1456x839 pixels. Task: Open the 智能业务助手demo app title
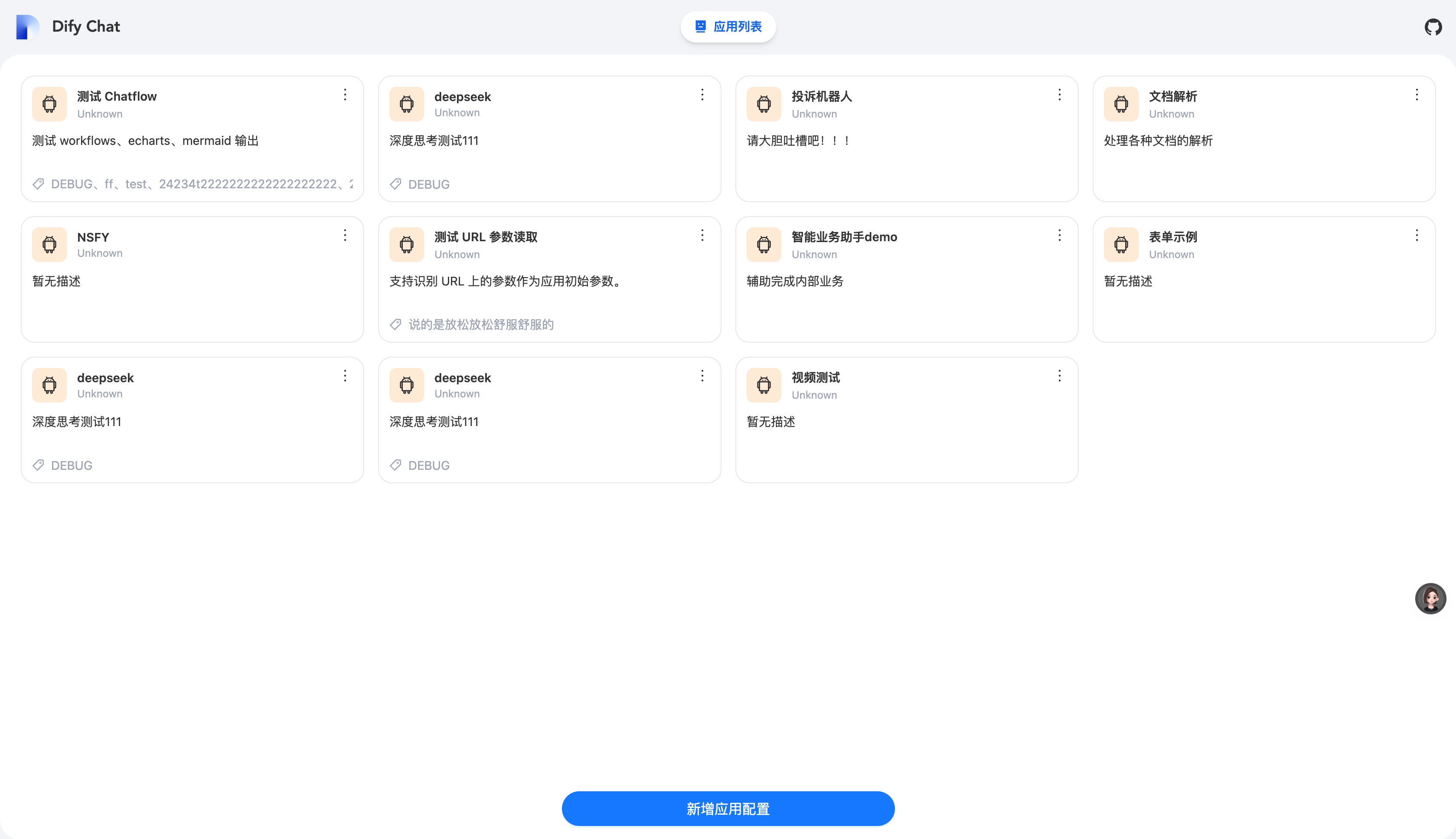point(844,237)
